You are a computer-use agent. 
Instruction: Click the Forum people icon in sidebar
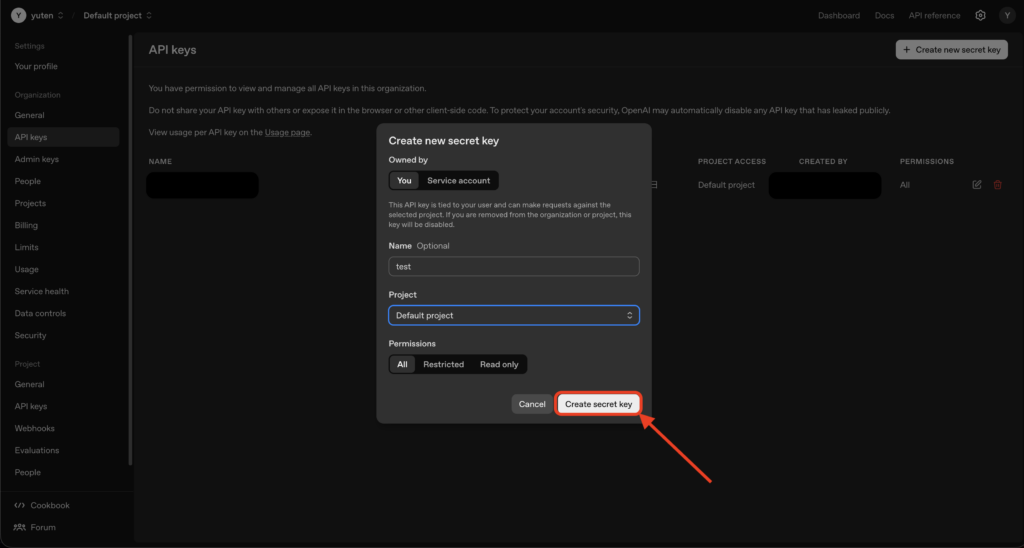click(20, 527)
